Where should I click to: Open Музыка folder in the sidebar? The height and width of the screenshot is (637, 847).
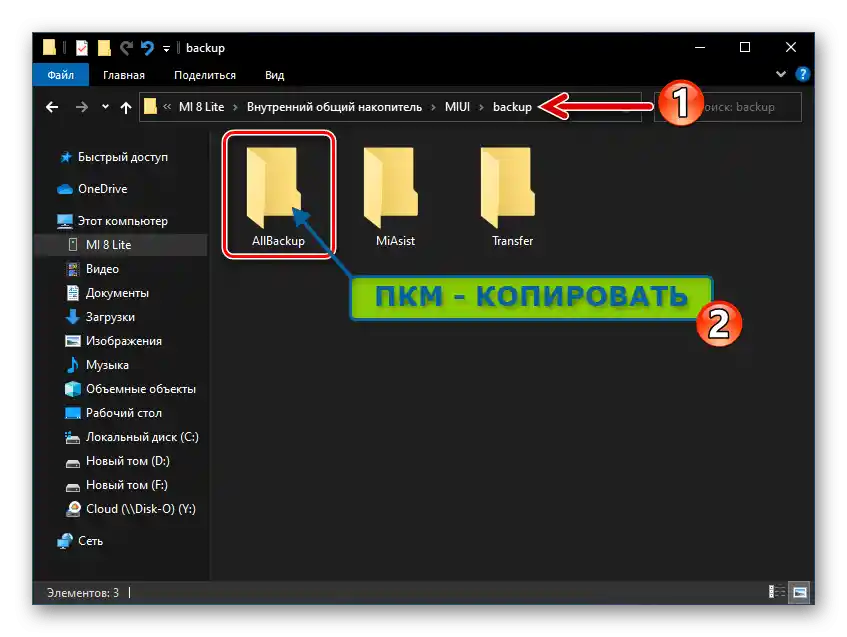97,365
